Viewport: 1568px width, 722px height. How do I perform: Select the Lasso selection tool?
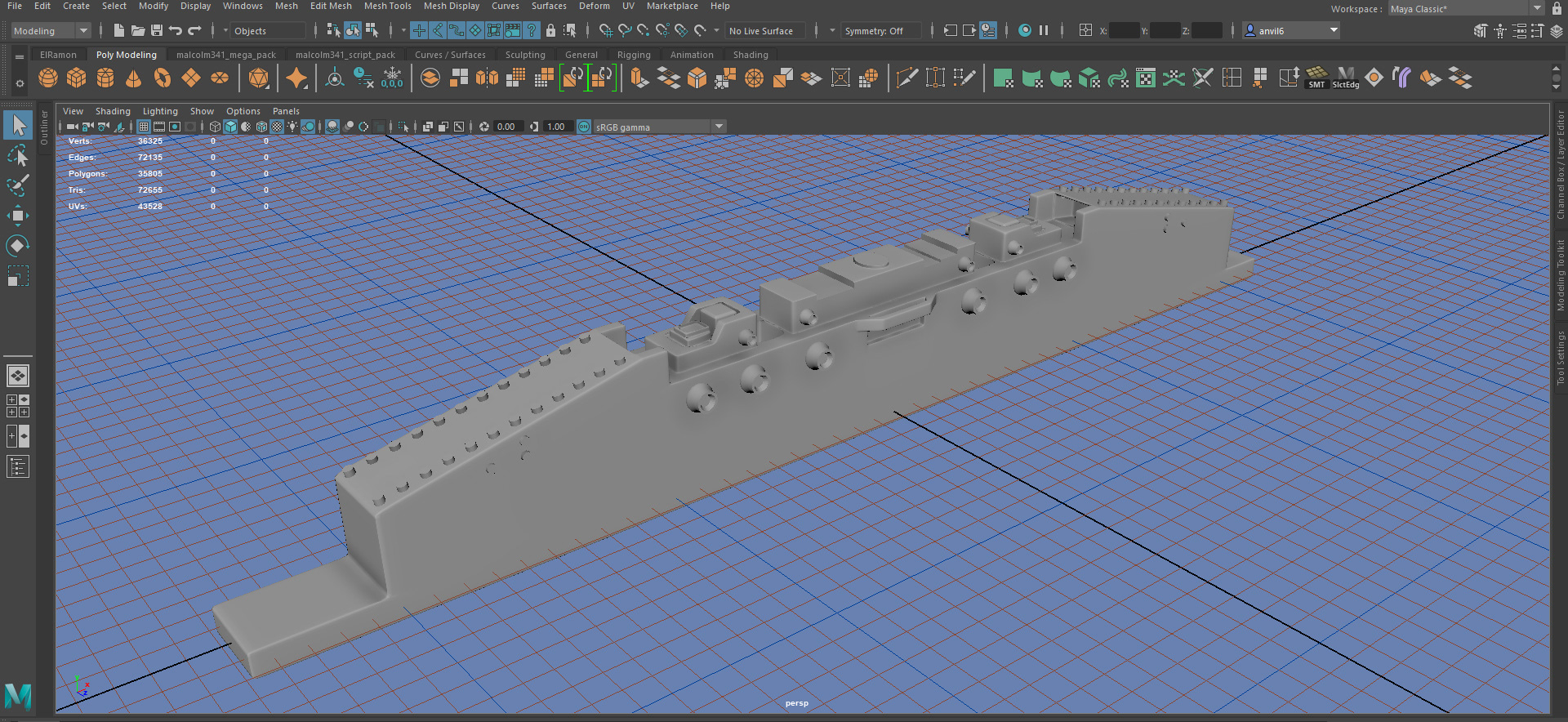[17, 155]
